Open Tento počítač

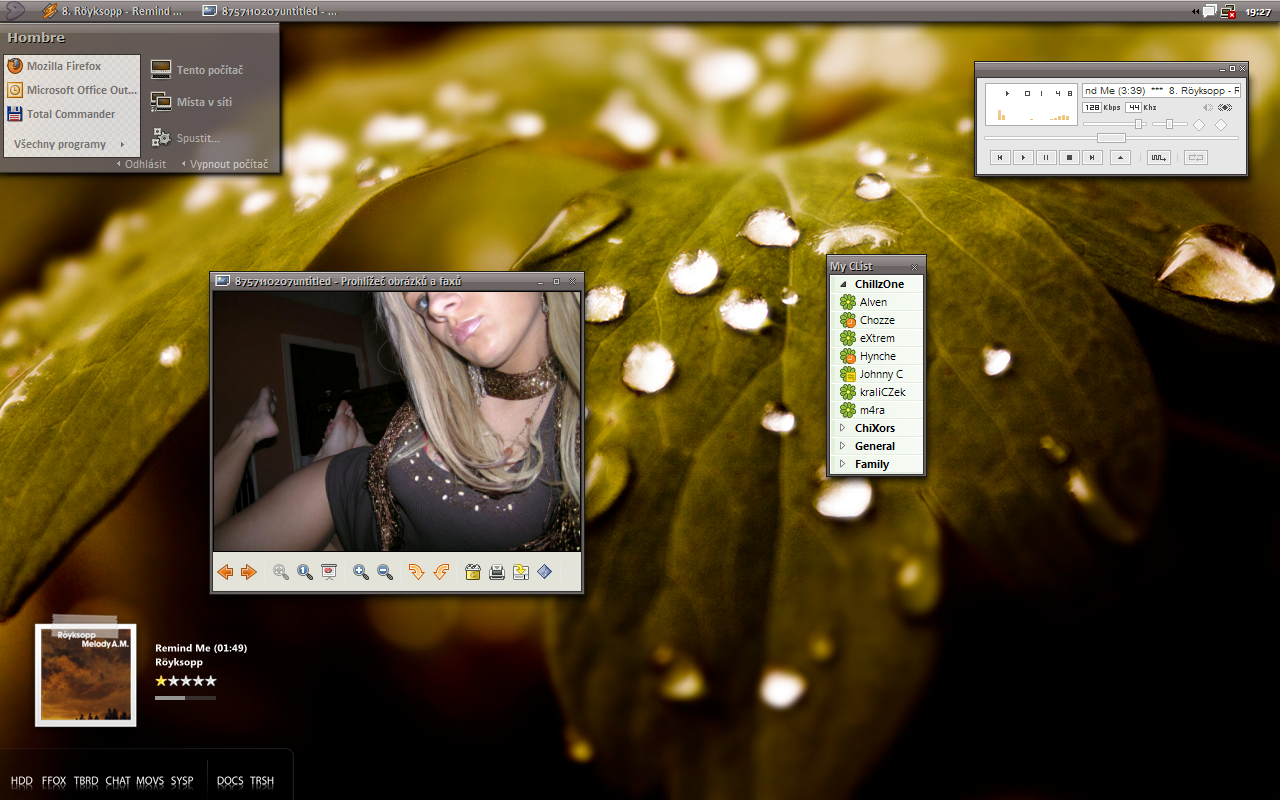coord(197,70)
